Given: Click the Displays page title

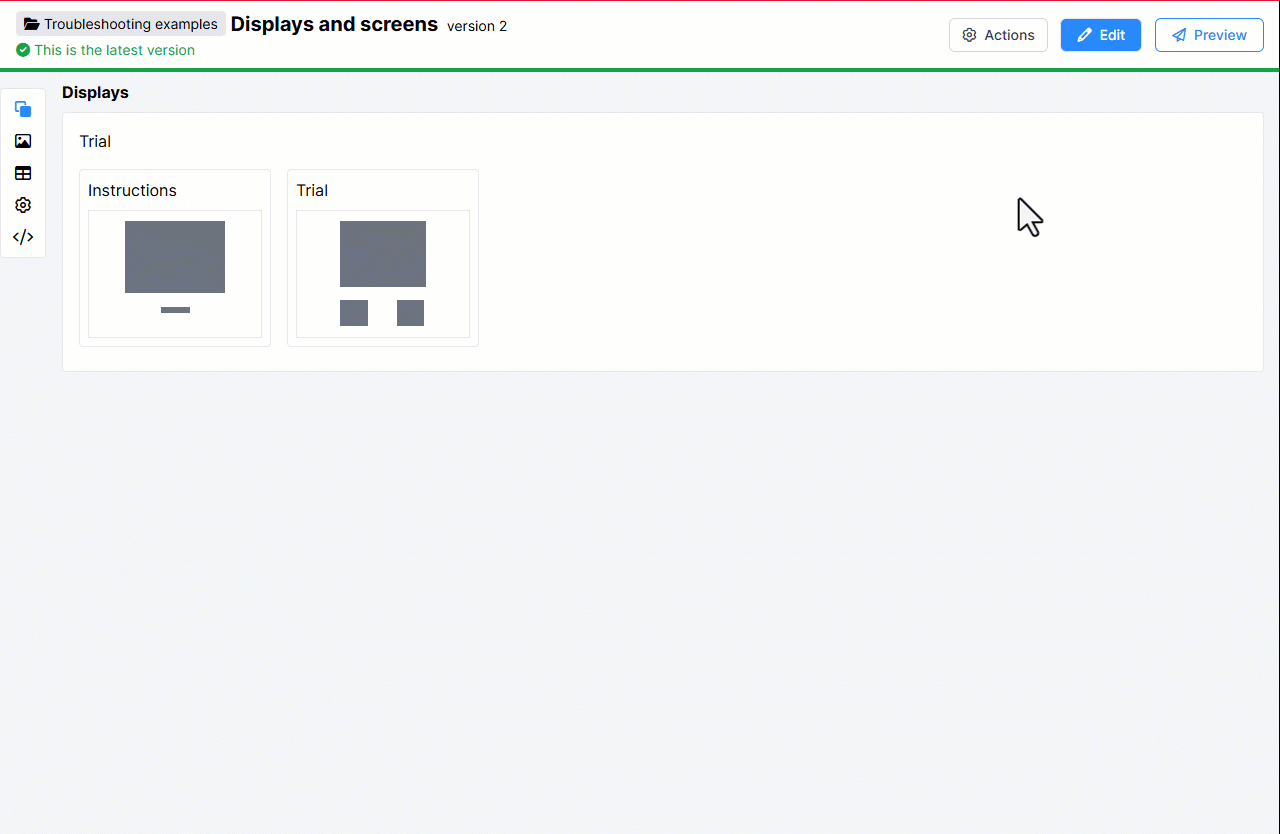Looking at the screenshot, I should (95, 92).
